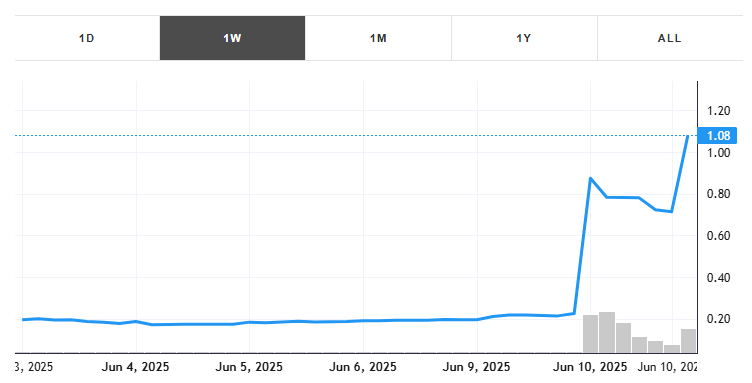Viewport: 752px width, 383px height.
Task: Switch chart to the 1D range tab
Action: [x=87, y=38]
